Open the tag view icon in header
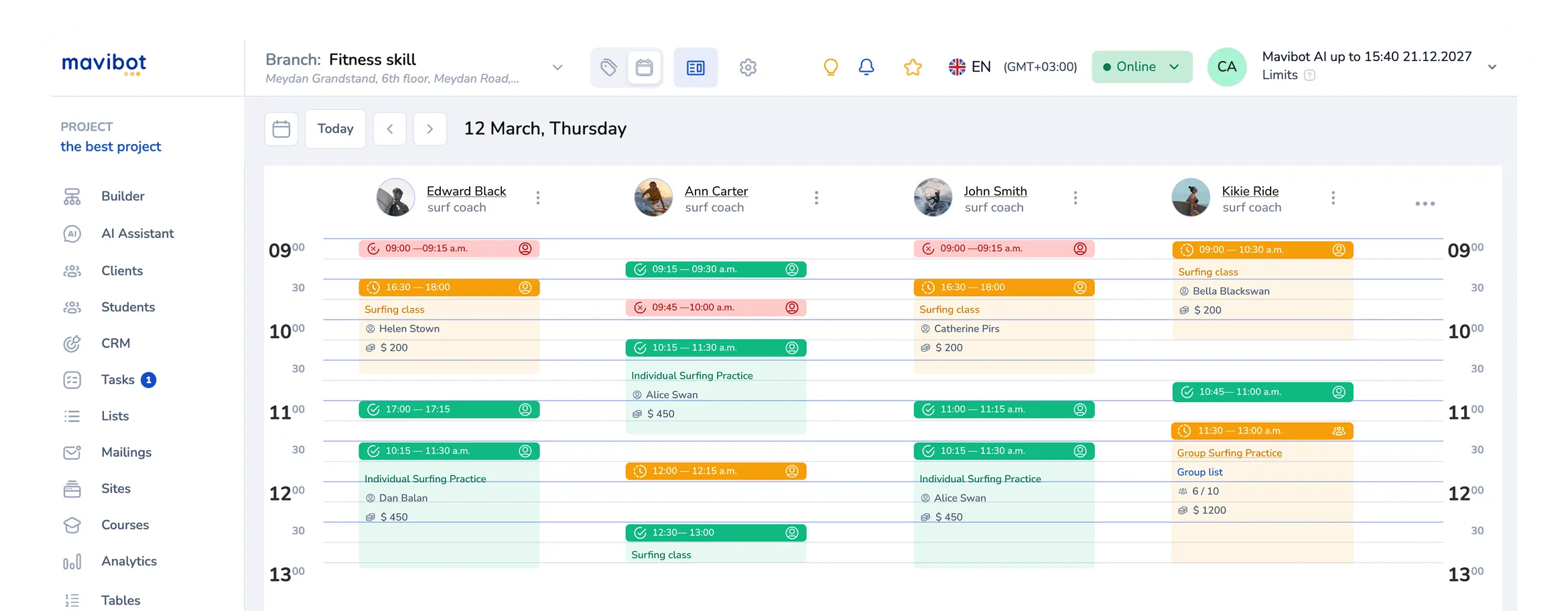Image resolution: width=1568 pixels, height=611 pixels. [x=608, y=67]
